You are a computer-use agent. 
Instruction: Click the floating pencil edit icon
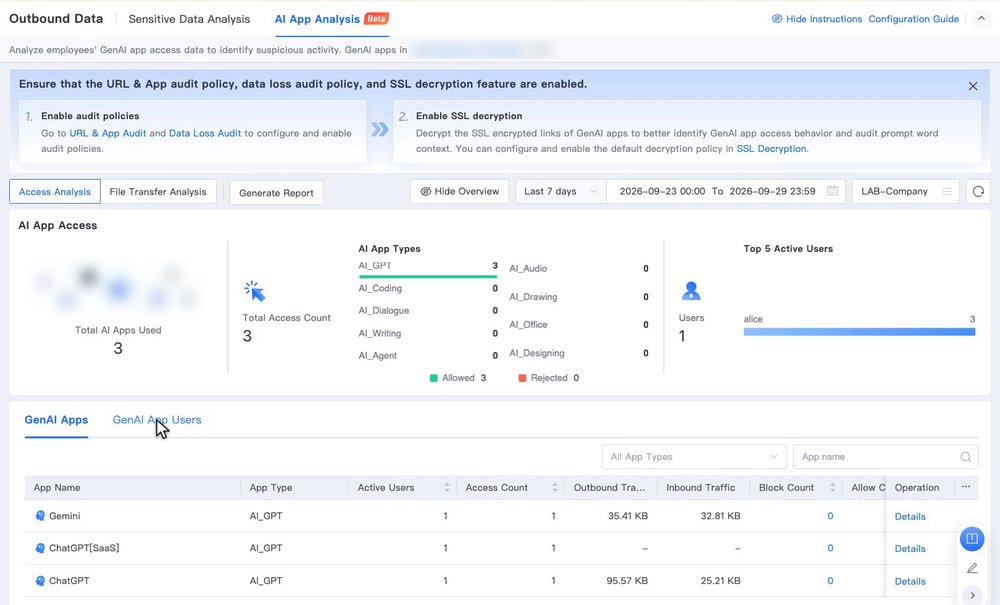coord(972,568)
